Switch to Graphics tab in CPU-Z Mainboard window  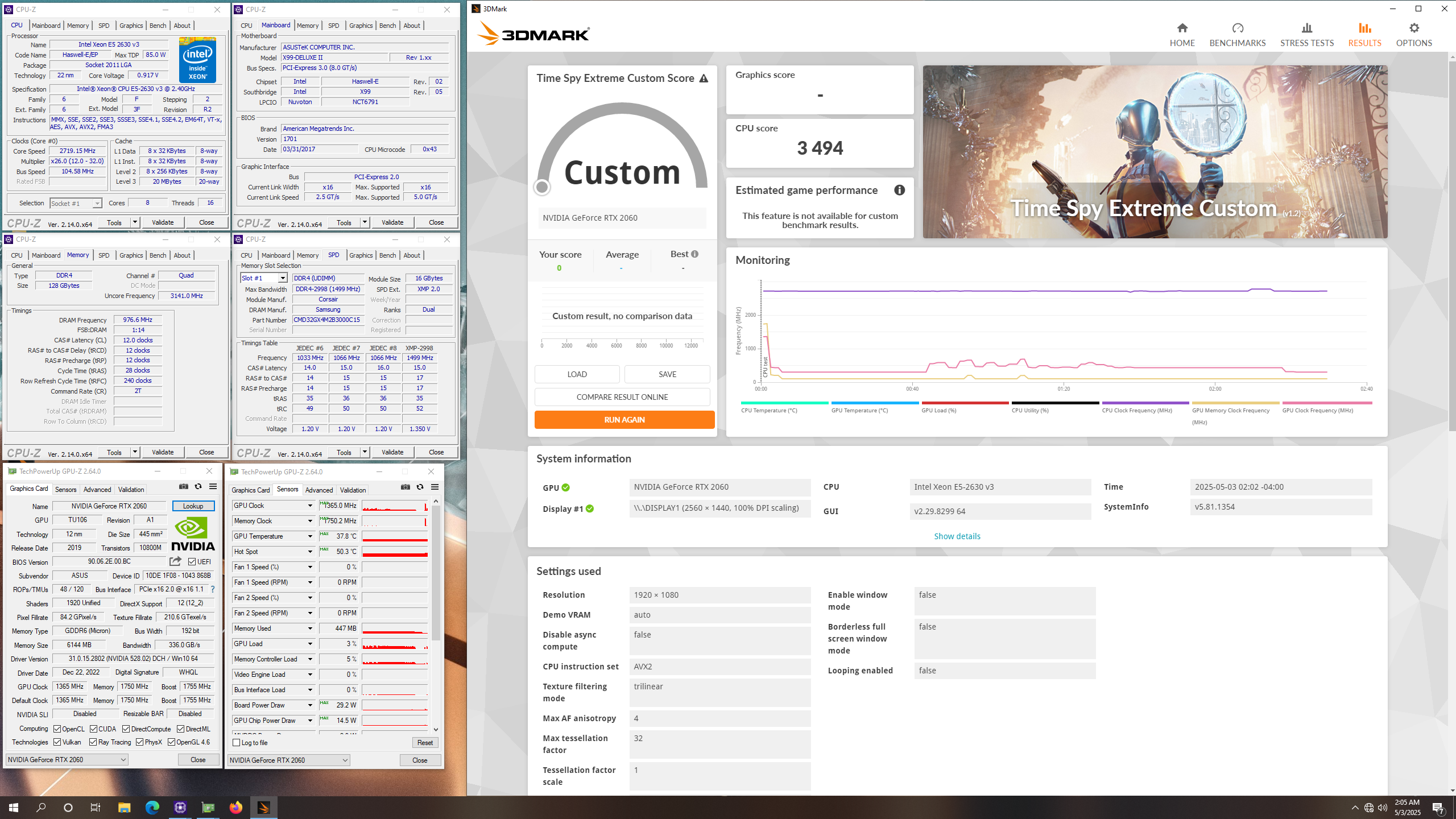(361, 26)
